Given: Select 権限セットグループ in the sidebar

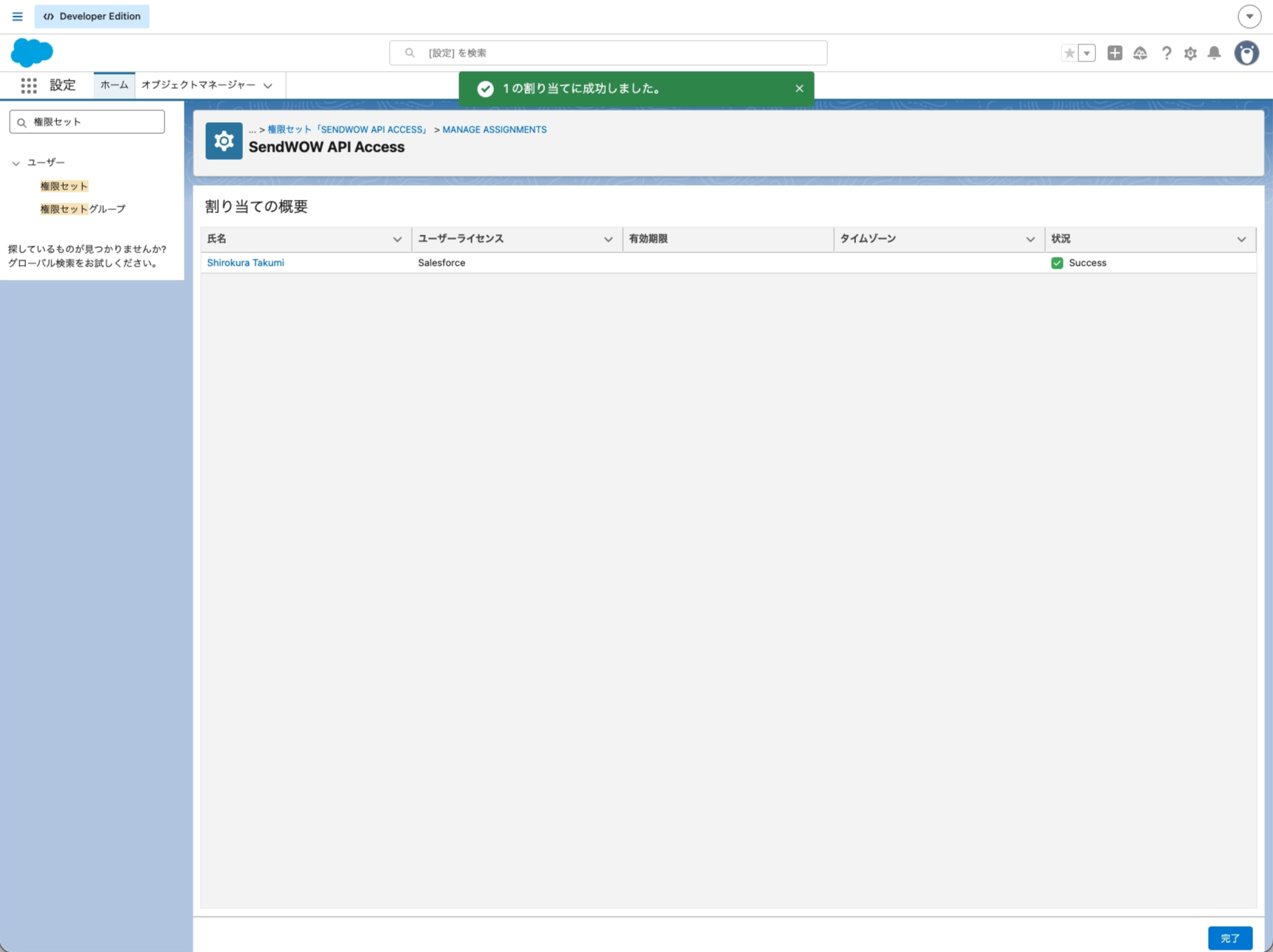Looking at the screenshot, I should [82, 209].
